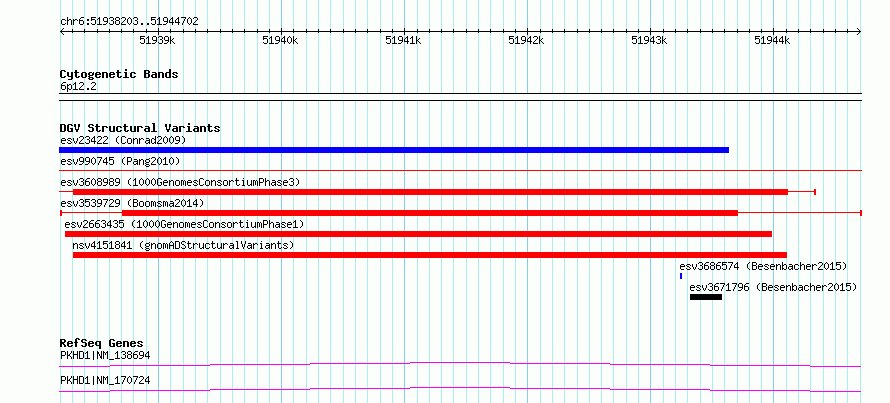Viewport: 890px width, 403px height.
Task: Click the 51943k ruler position label
Action: pyautogui.click(x=649, y=40)
